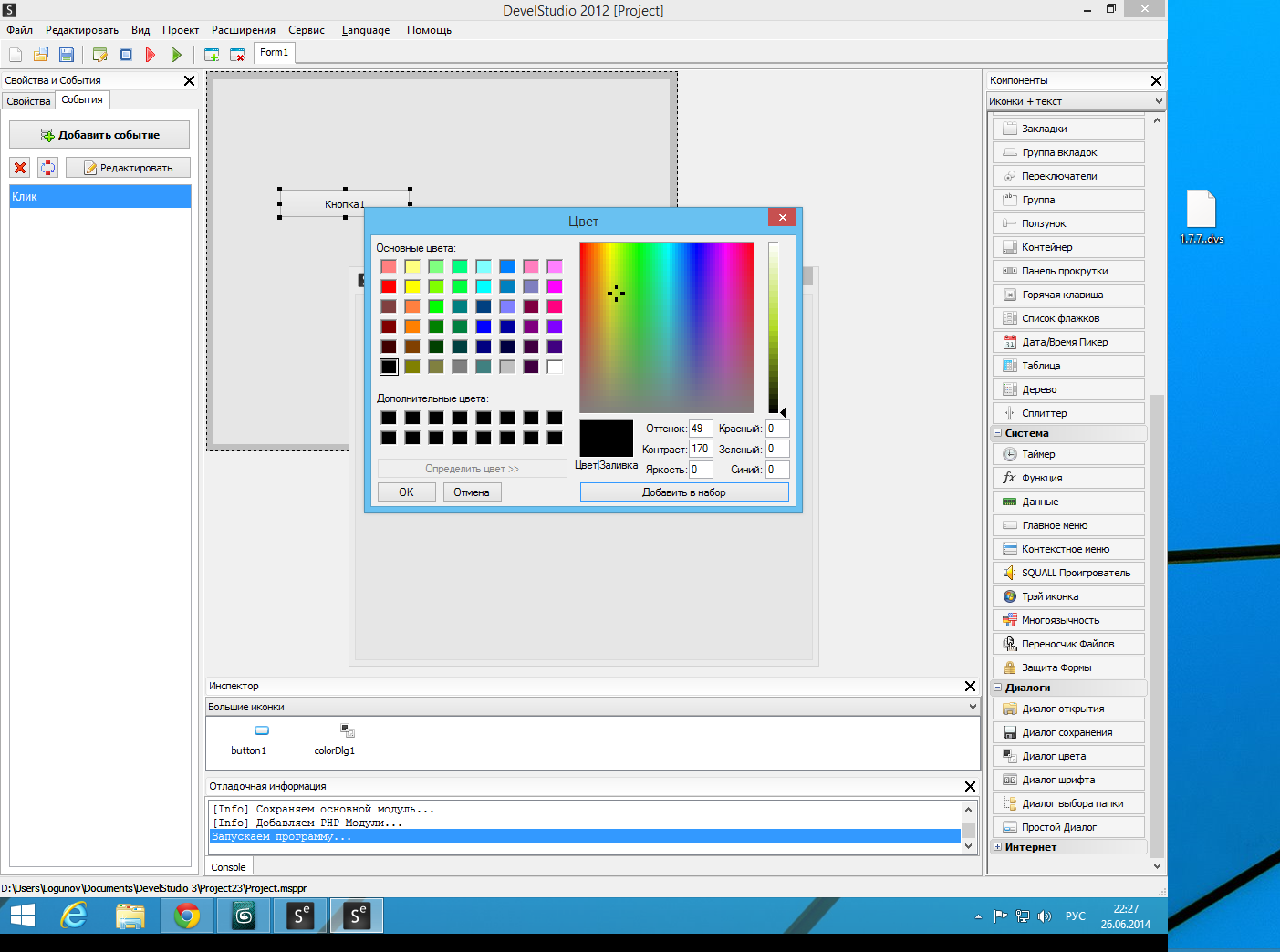Open the Проект menu

[180, 30]
